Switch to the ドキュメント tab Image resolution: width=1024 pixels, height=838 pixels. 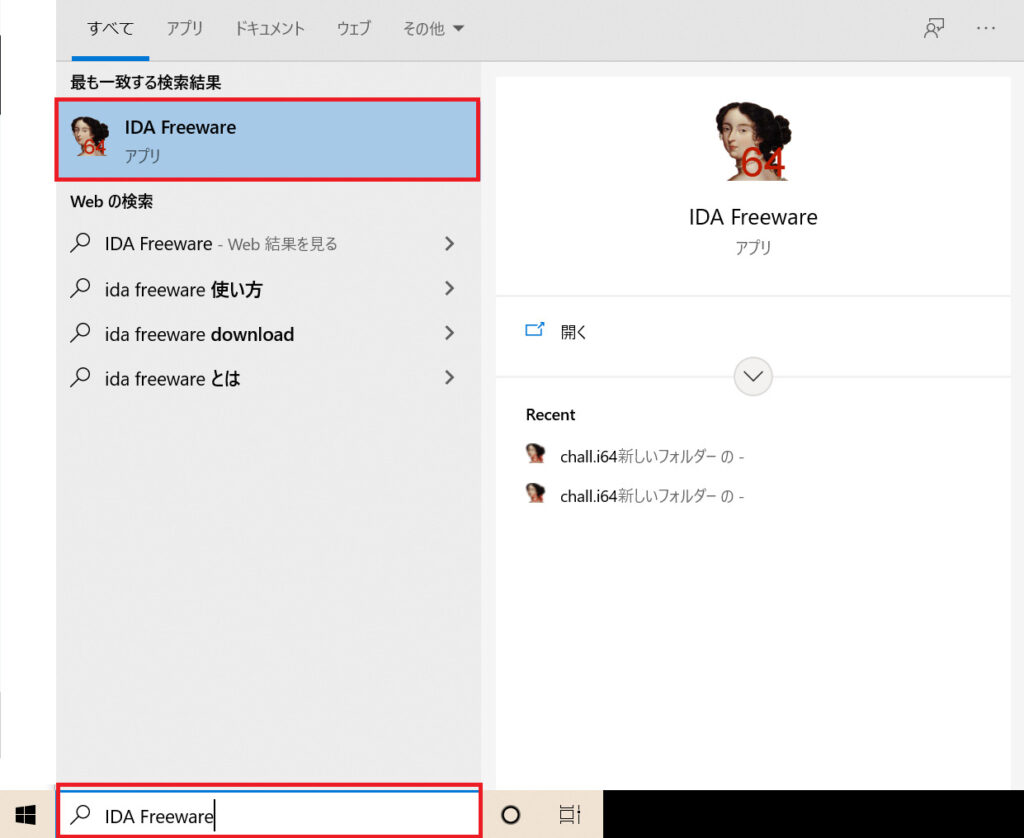(x=269, y=28)
